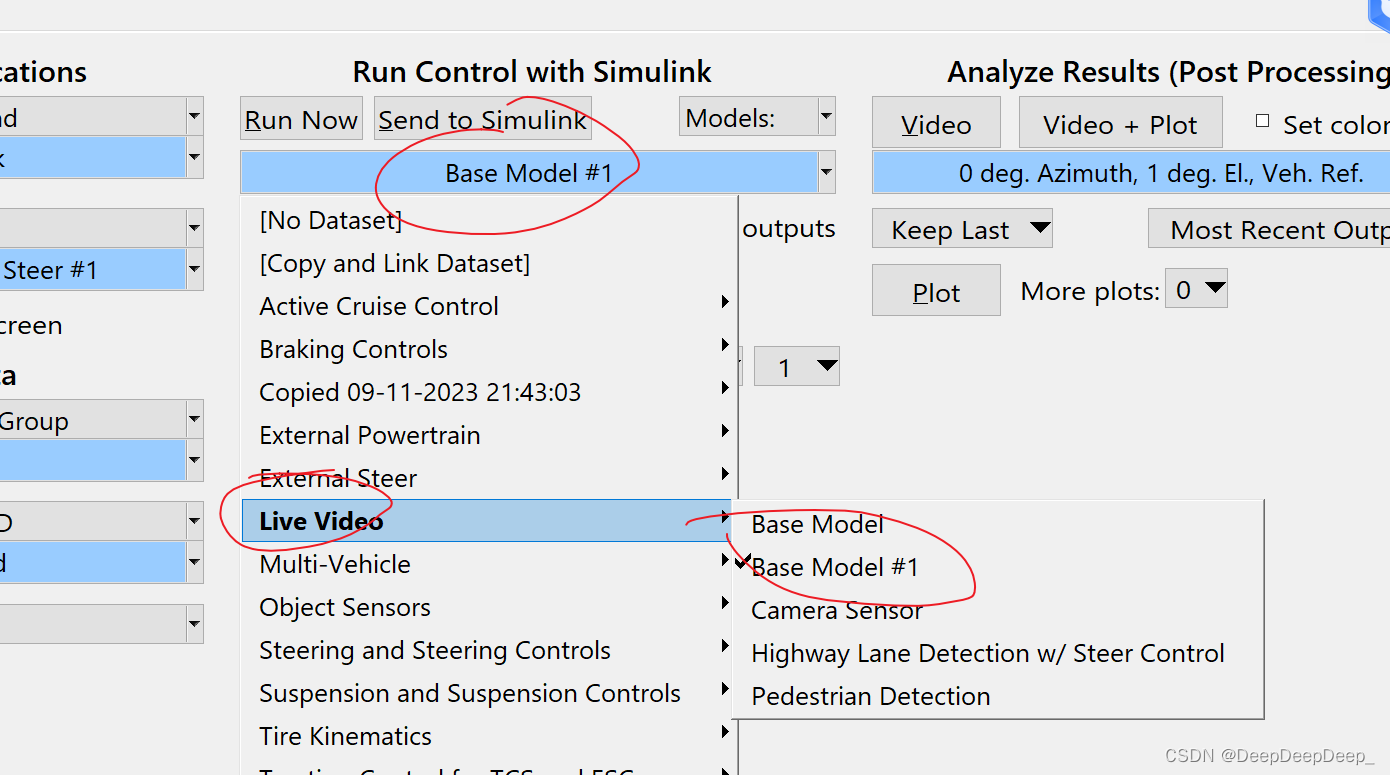
Task: Expand the Braking Controls submenu
Action: 353,349
